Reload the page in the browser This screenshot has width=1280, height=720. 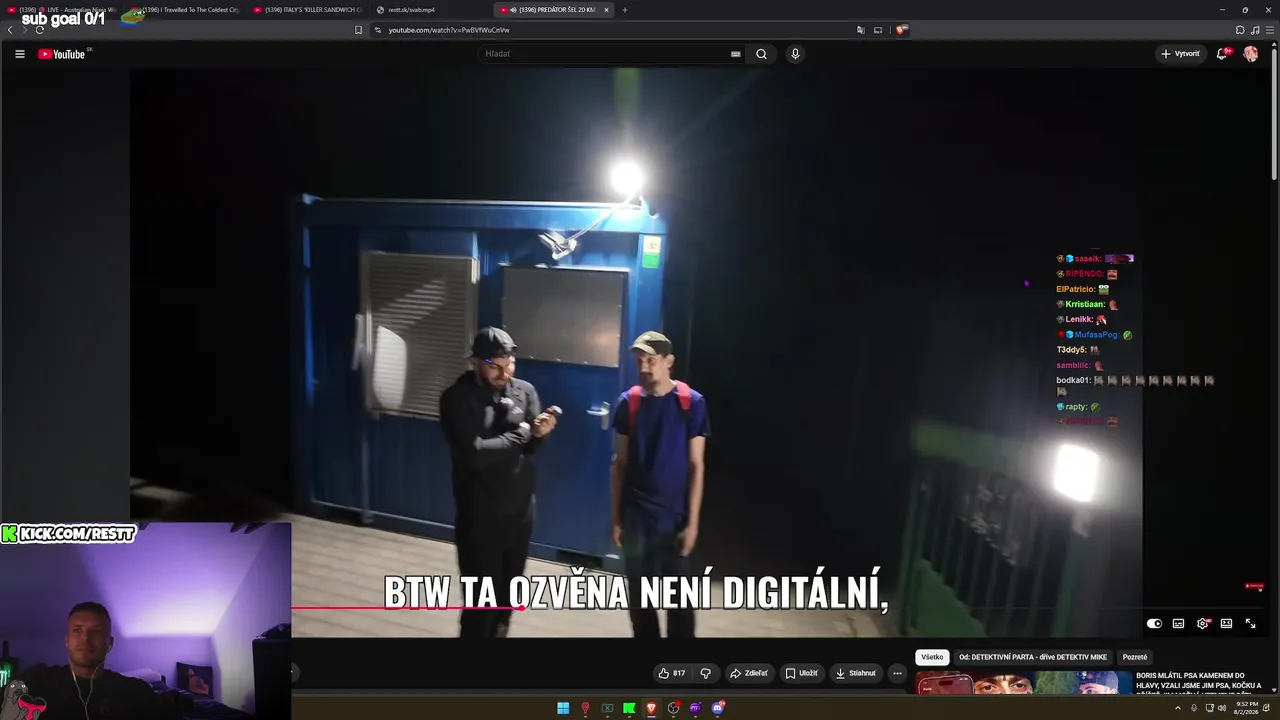pyautogui.click(x=39, y=30)
